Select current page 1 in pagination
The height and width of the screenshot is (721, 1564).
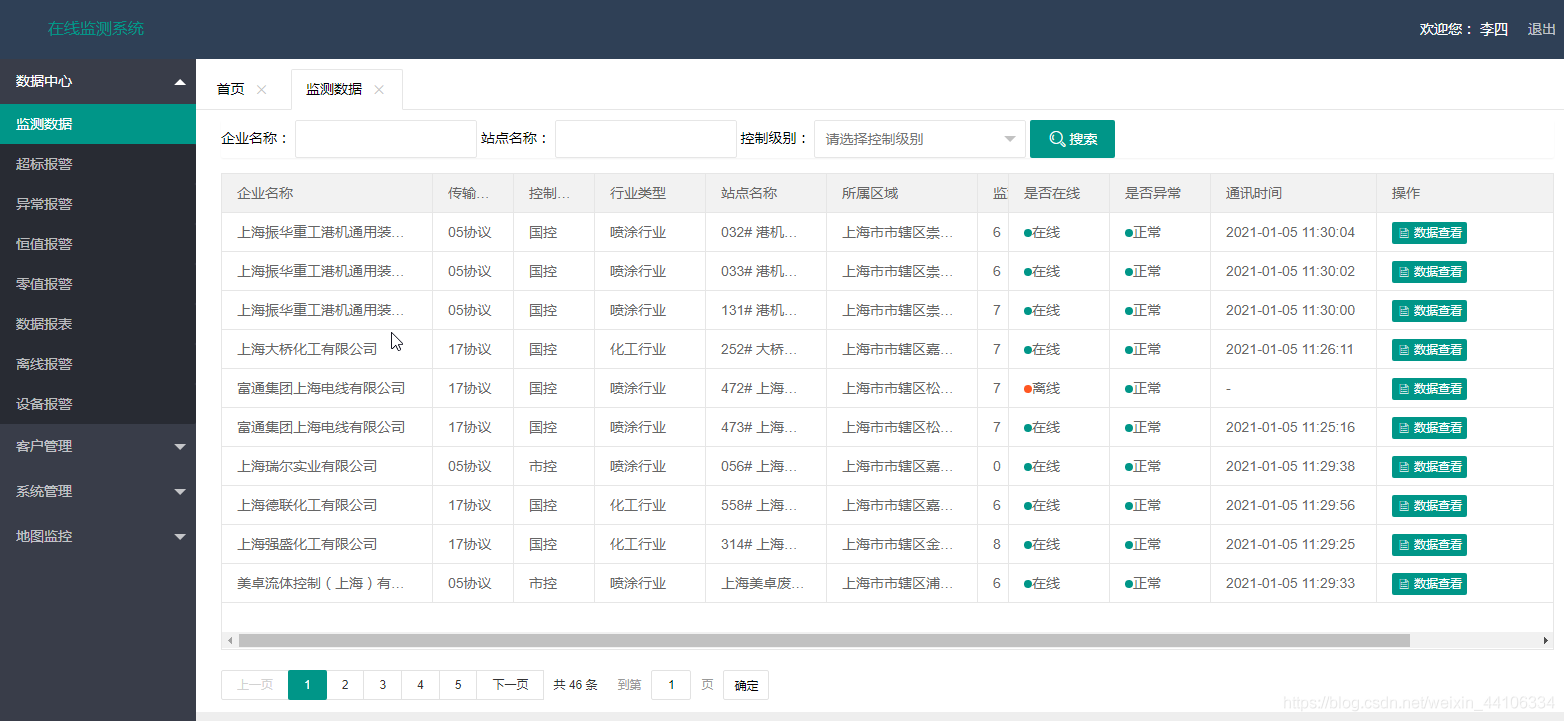pos(307,685)
